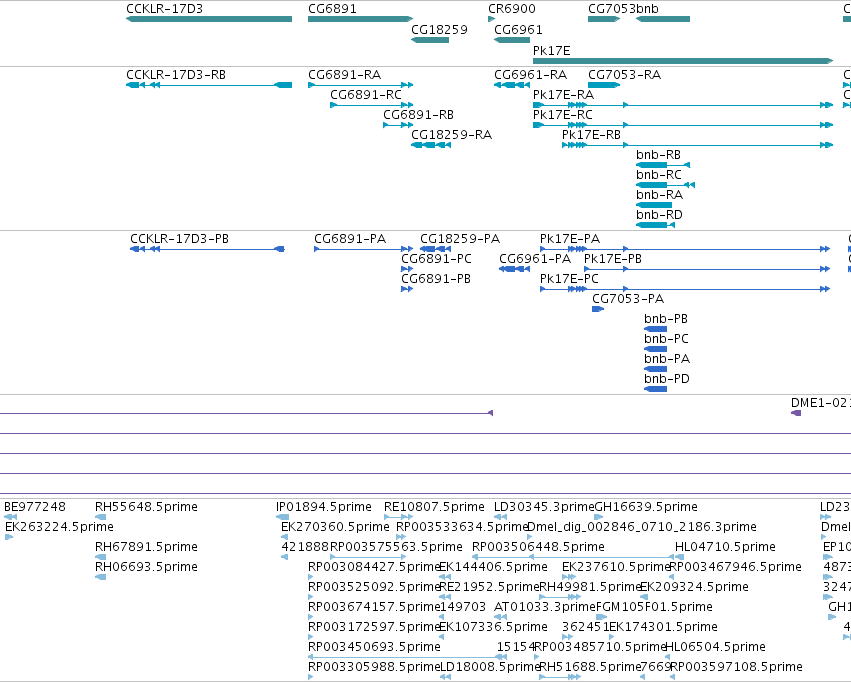Viewport: 851px width, 682px height.
Task: Select transcript CG6891-RC
Action: 372,105
